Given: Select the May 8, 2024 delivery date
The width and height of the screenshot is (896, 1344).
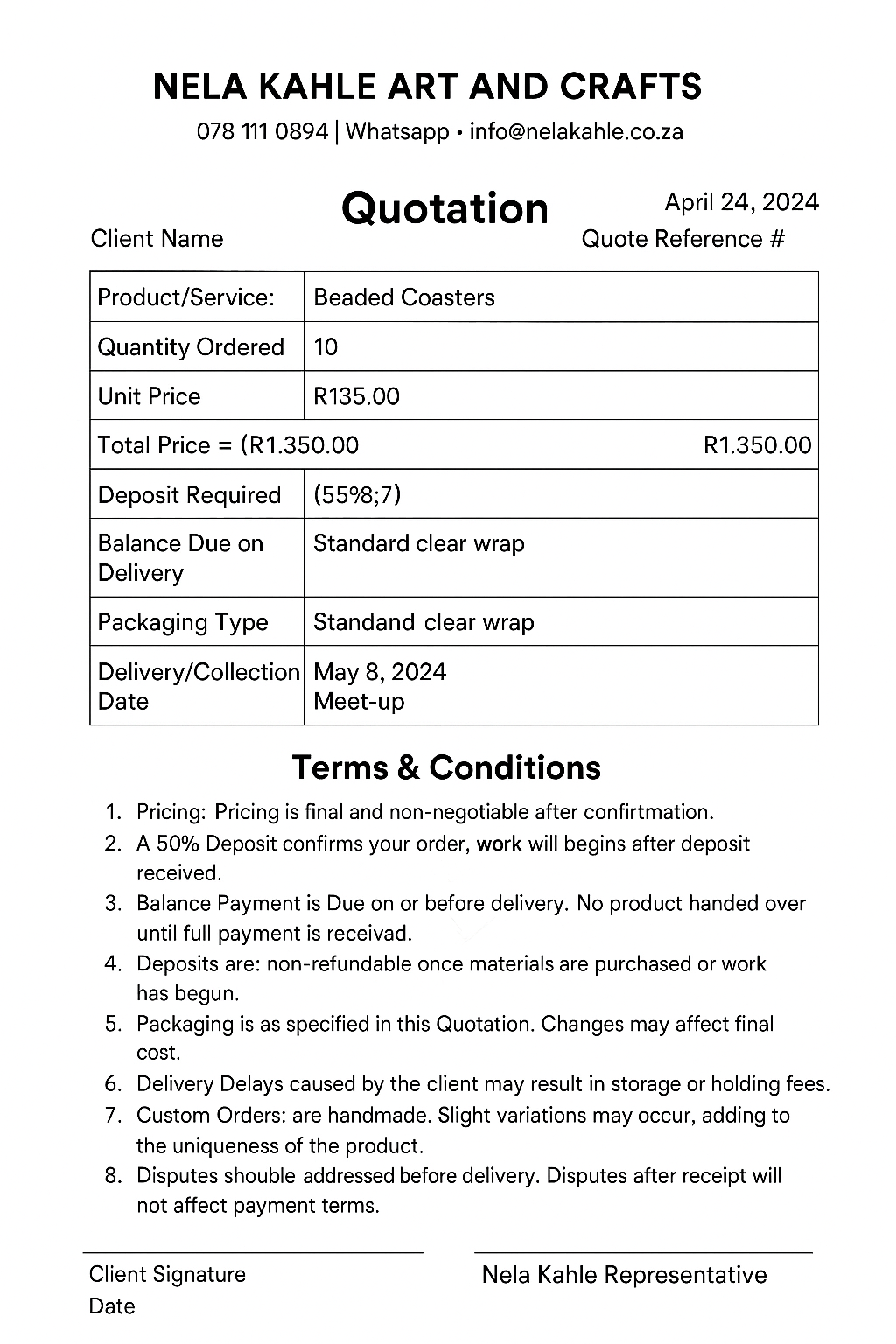Looking at the screenshot, I should 380,672.
